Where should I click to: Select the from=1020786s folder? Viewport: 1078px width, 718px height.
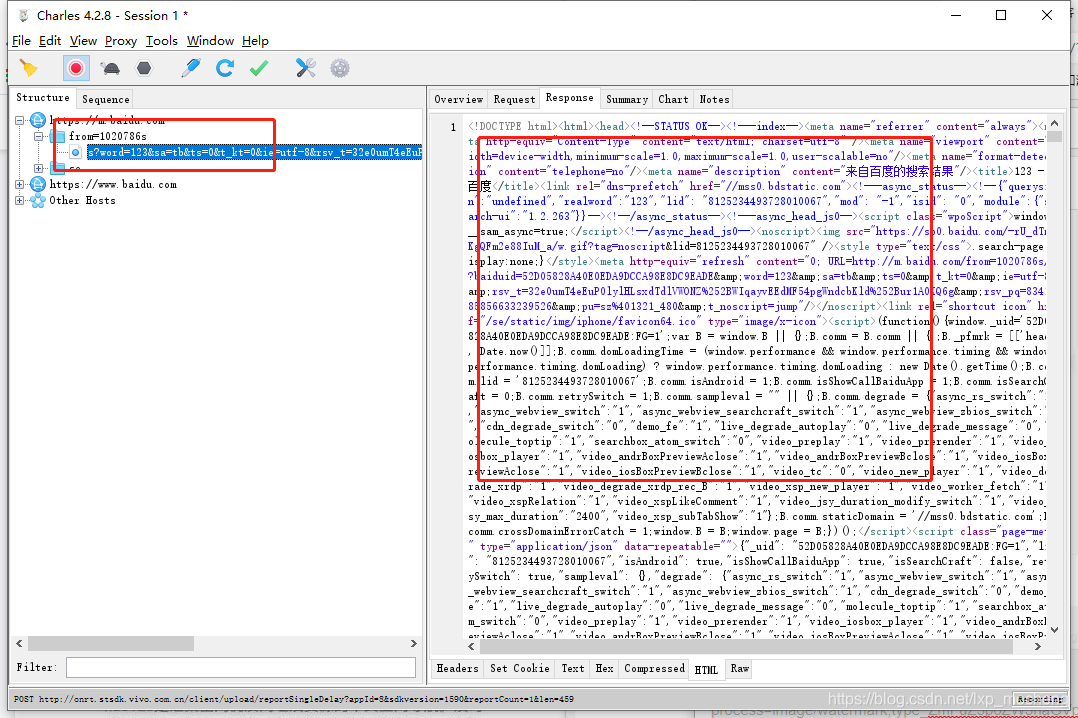click(107, 136)
